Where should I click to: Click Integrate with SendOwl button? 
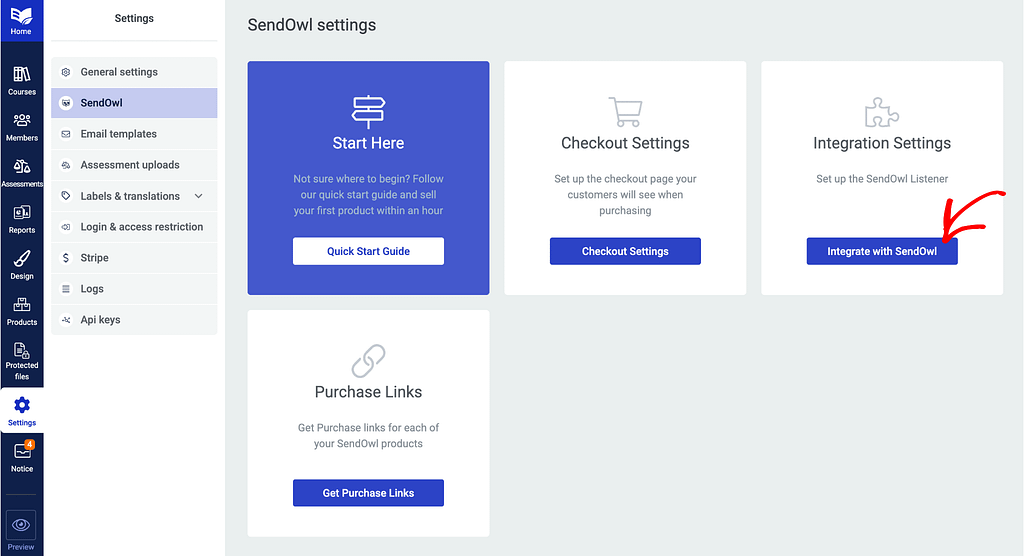[x=882, y=252]
